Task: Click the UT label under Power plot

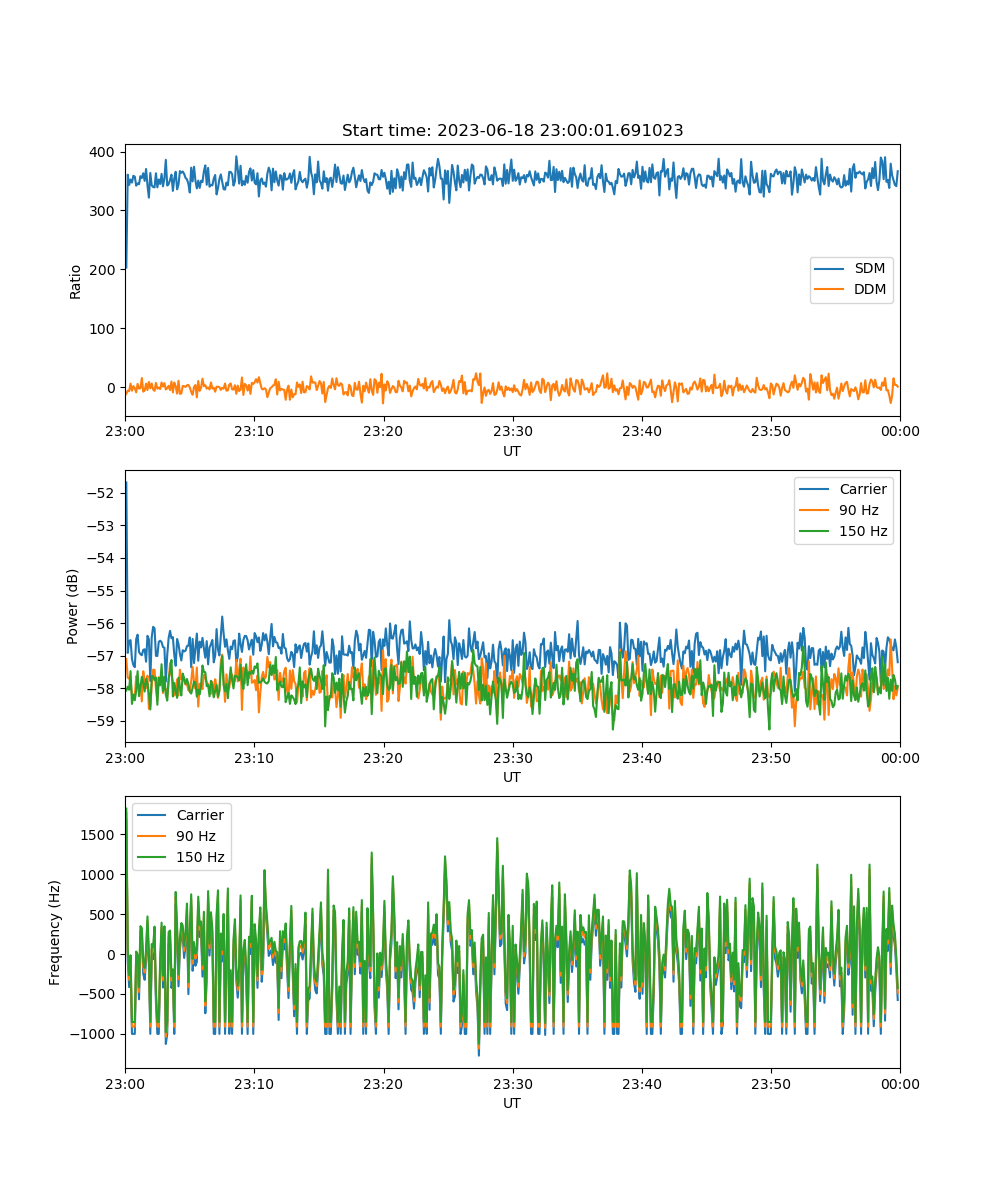Action: pyautogui.click(x=512, y=777)
